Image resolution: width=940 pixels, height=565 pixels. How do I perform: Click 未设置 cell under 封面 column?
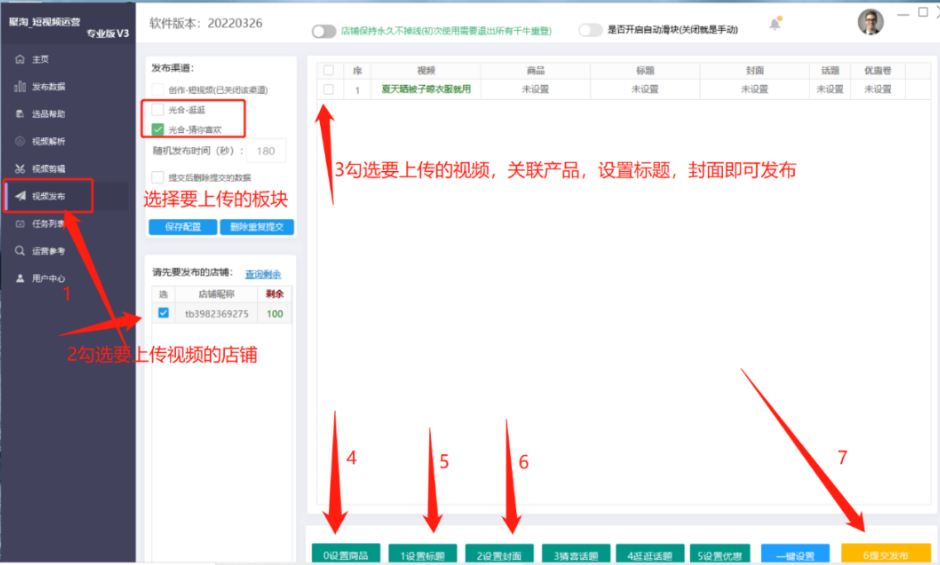pos(755,89)
